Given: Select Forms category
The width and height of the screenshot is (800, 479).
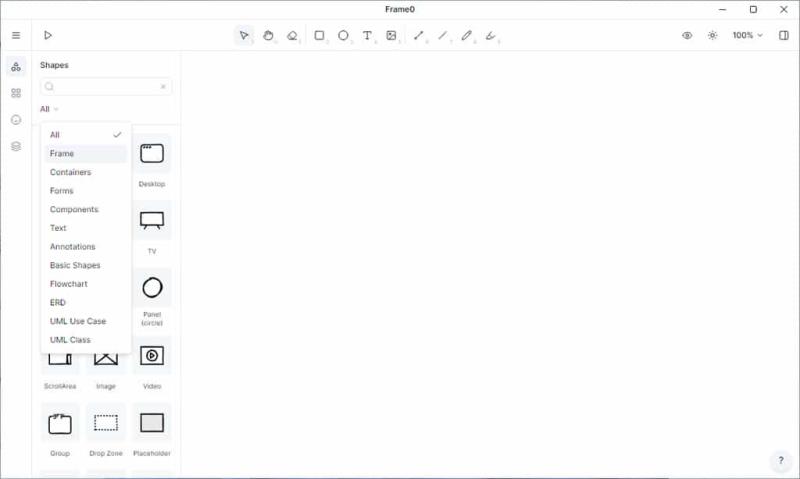Looking at the screenshot, I should pyautogui.click(x=86, y=191).
